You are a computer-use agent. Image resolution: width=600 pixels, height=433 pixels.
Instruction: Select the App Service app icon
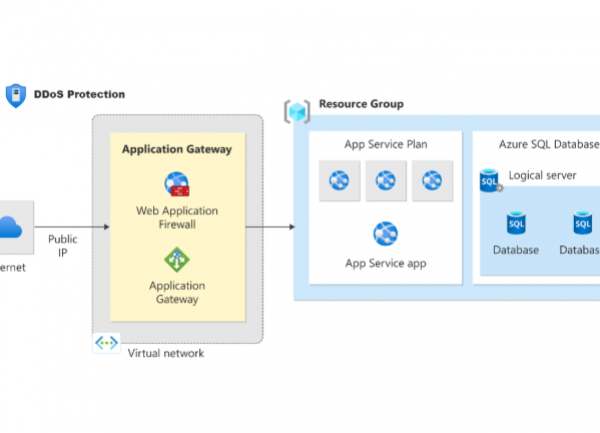(386, 234)
